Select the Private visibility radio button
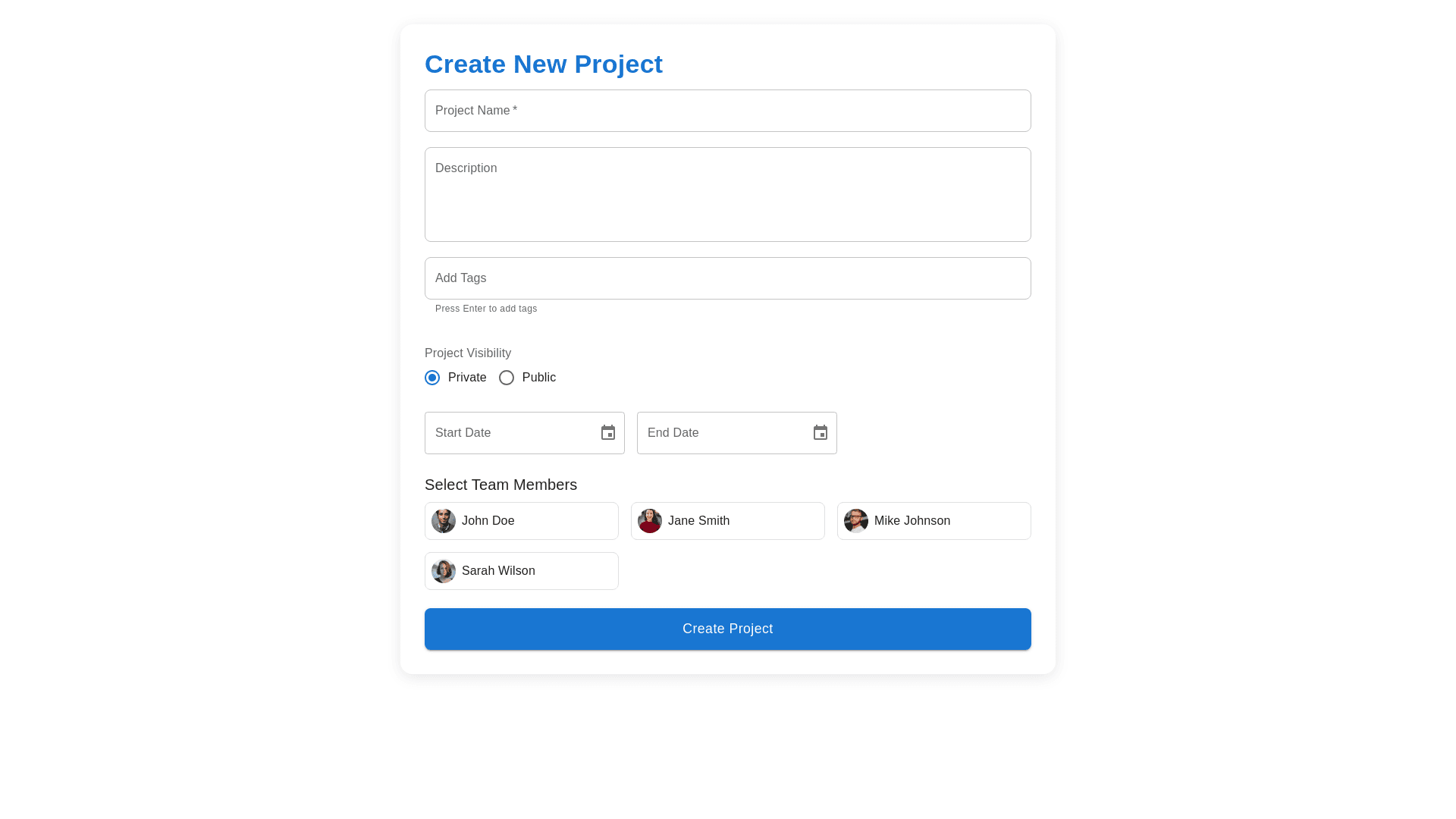 432,378
